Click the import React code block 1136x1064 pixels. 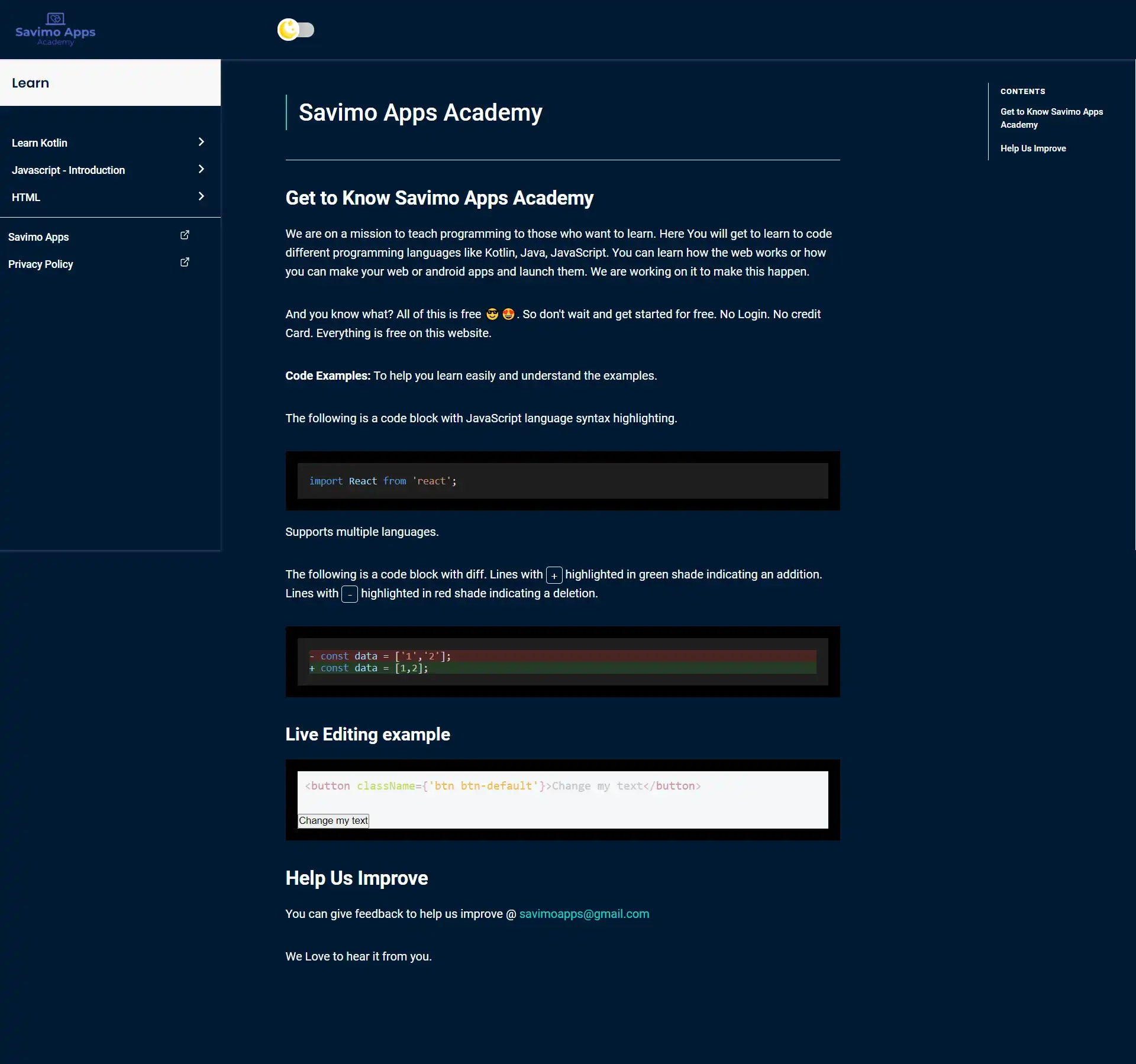click(563, 481)
